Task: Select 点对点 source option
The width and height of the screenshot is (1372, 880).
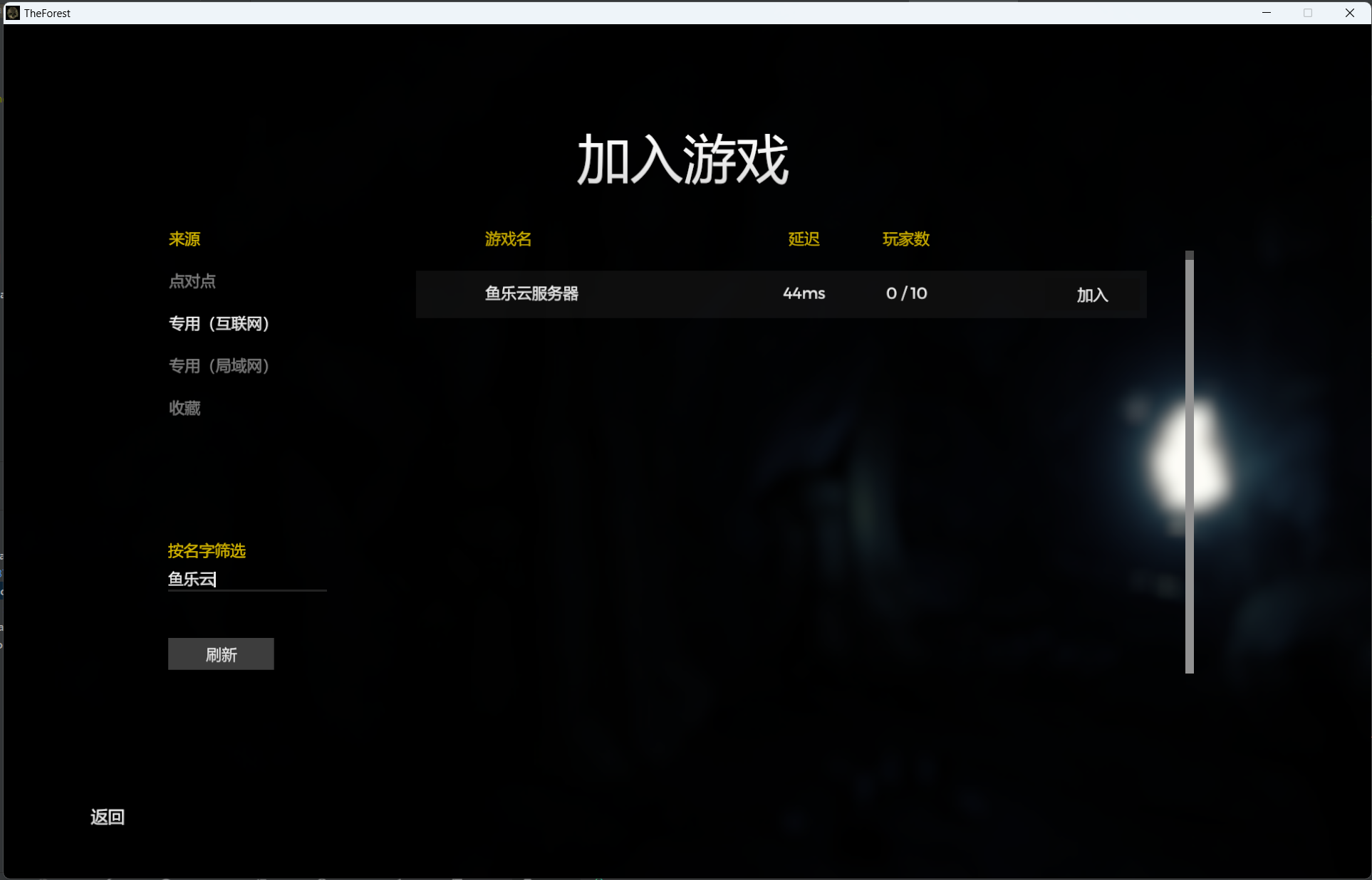Action: 192,281
